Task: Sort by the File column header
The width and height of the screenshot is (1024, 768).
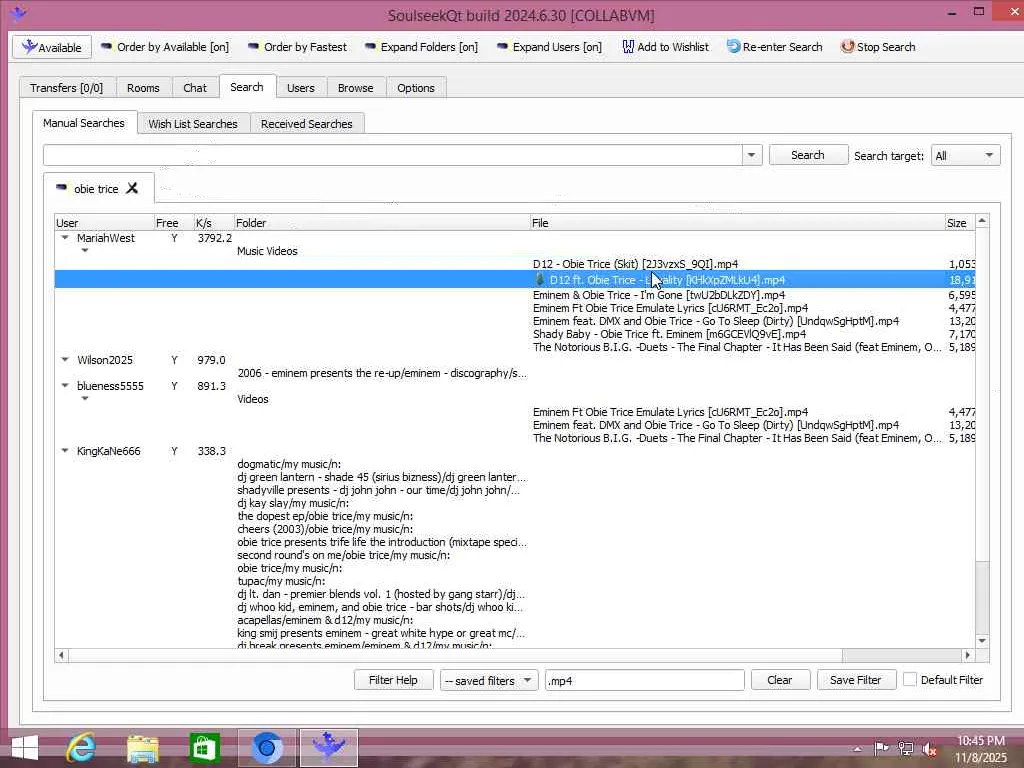Action: [x=737, y=223]
